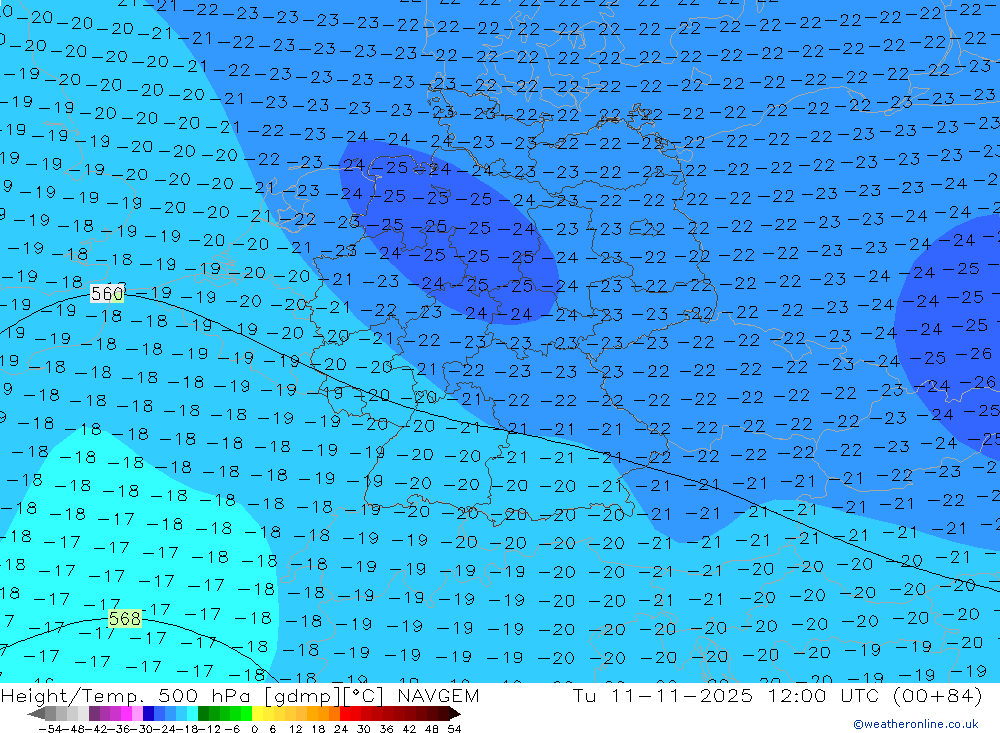Click the '[gdmp][°C]' units label
The height and width of the screenshot is (733, 1000).
pos(323,695)
